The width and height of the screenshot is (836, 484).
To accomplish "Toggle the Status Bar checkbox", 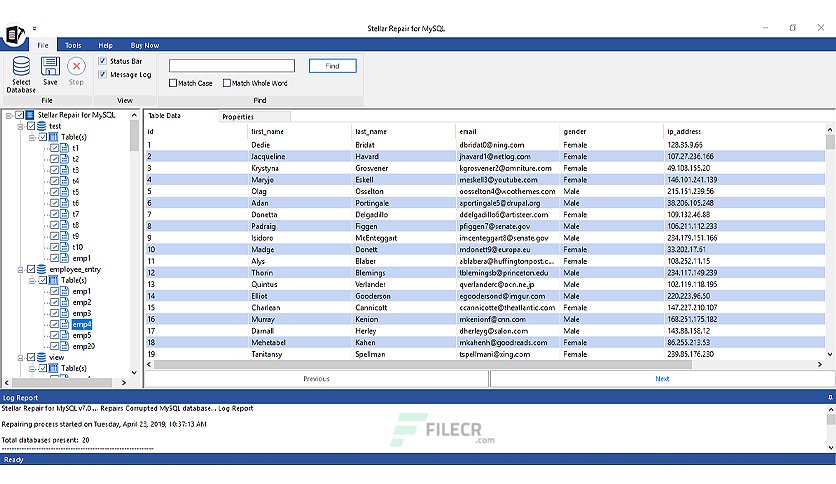I will pos(102,61).
